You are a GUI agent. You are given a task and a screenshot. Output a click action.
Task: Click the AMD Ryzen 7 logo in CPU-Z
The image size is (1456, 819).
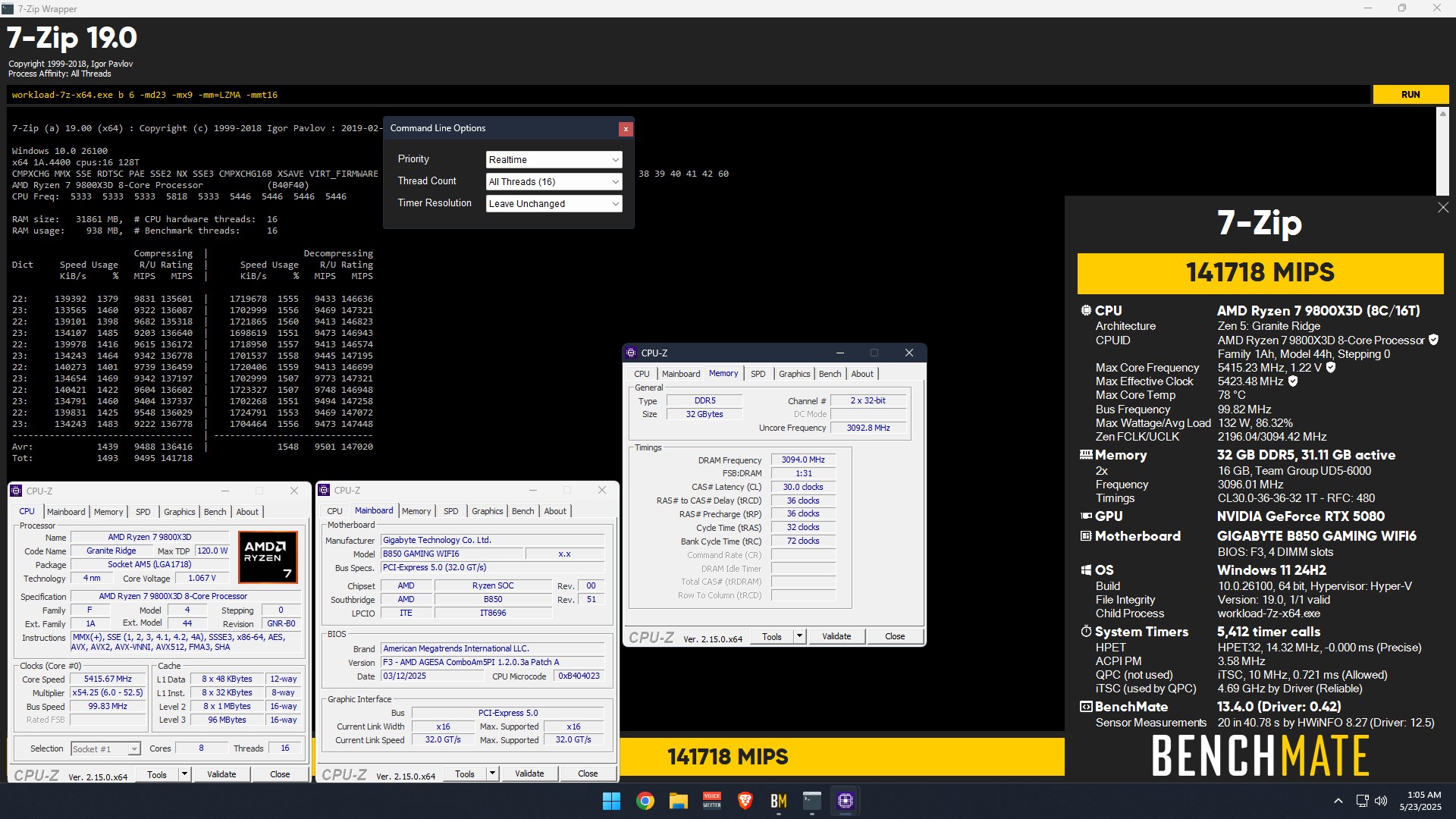(268, 557)
